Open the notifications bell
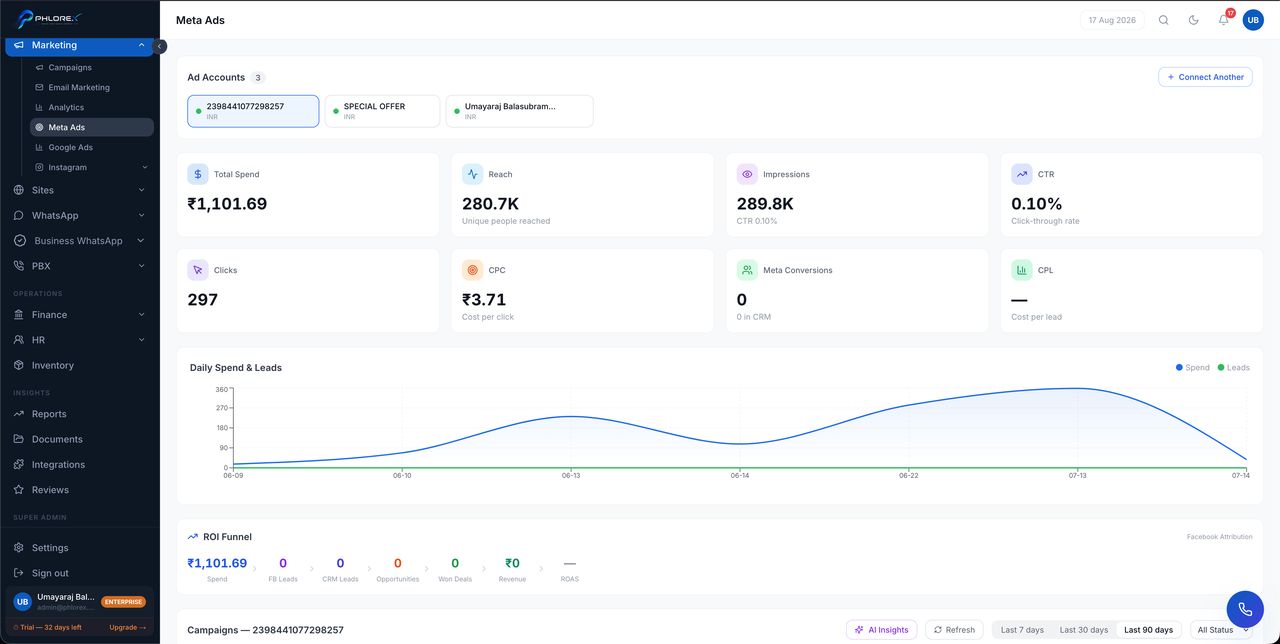This screenshot has width=1280, height=644. tap(1223, 20)
